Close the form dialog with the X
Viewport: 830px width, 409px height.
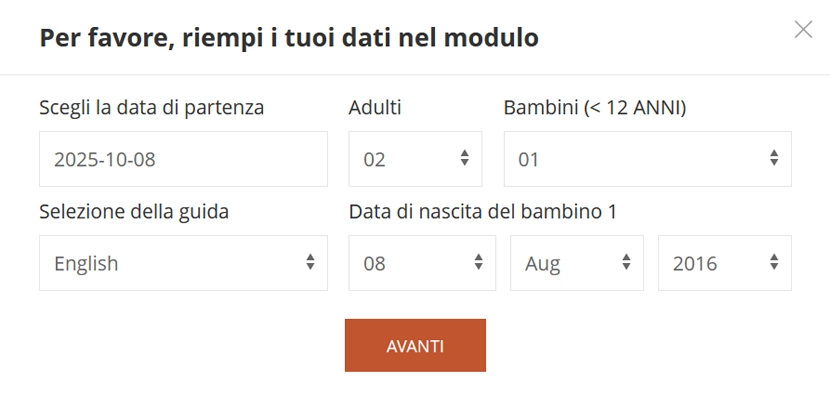click(803, 30)
